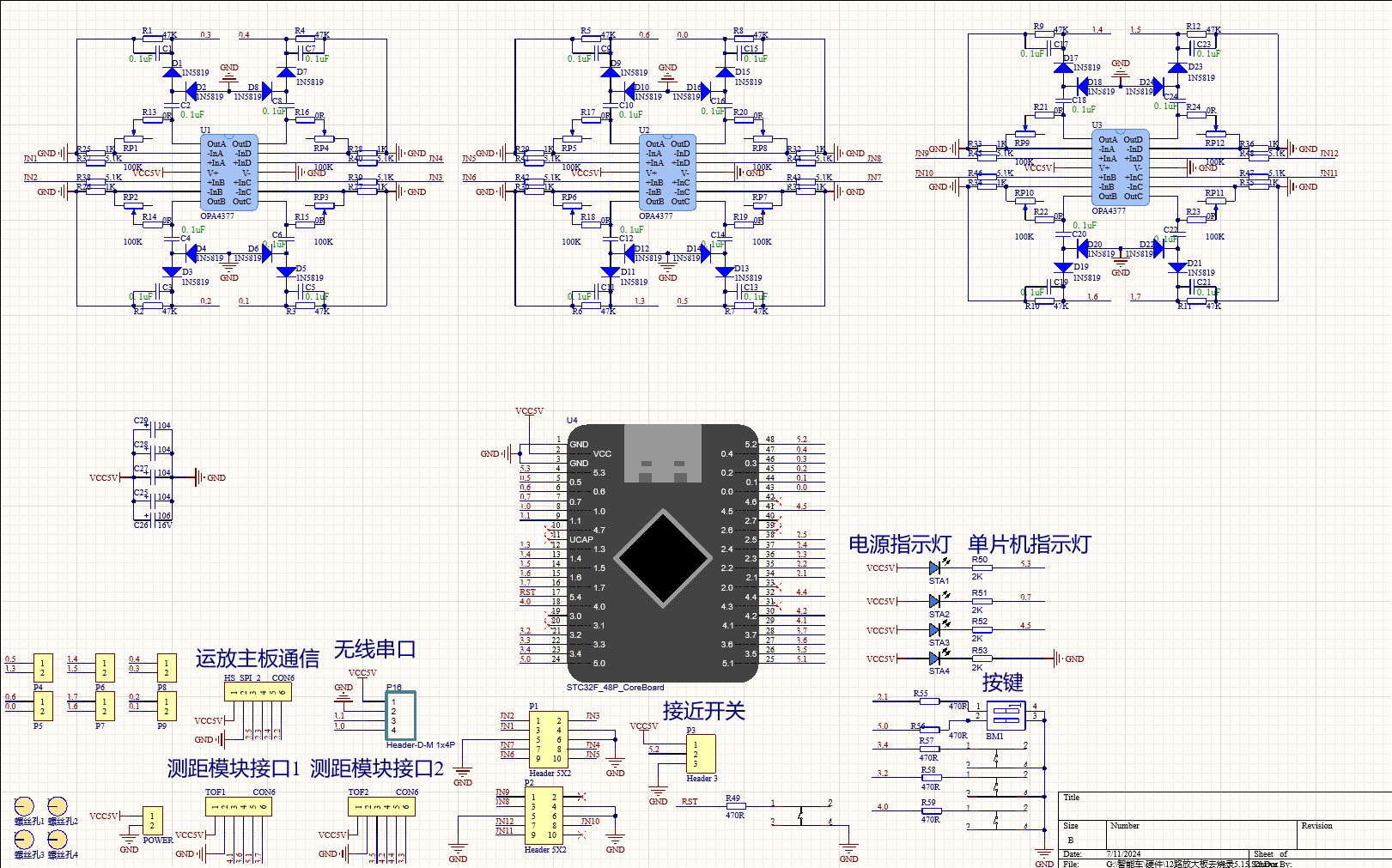The image size is (1392, 868).
Task: Click the 测距模块接口1 label
Action: (233, 768)
